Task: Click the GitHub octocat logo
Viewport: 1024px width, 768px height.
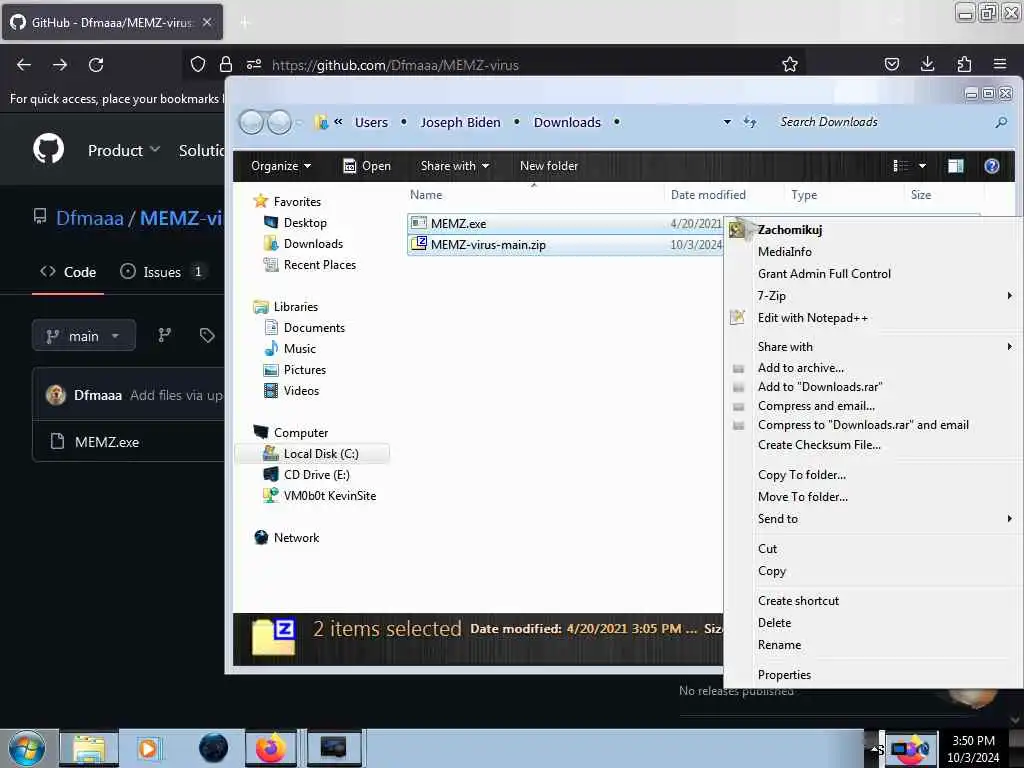Action: [49, 149]
